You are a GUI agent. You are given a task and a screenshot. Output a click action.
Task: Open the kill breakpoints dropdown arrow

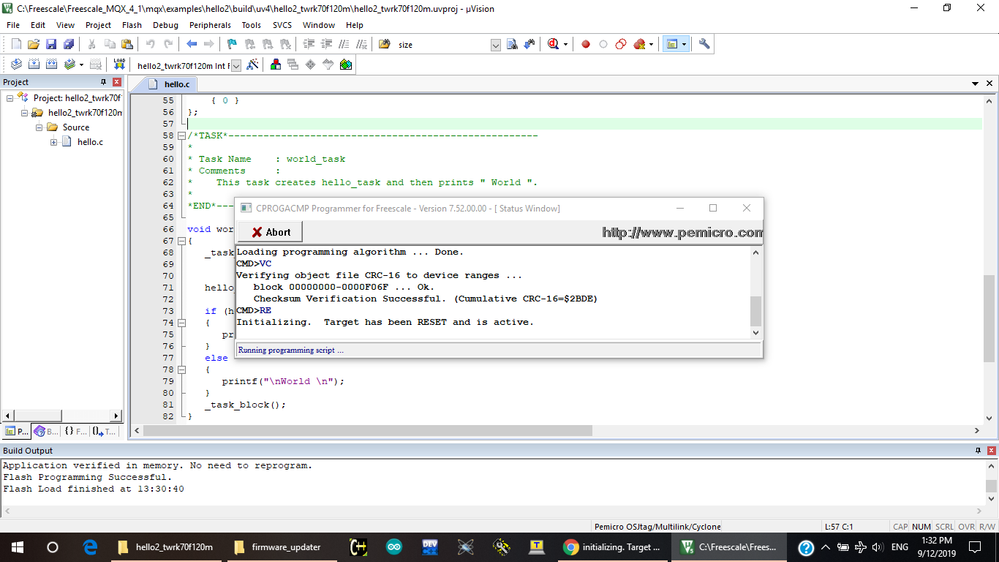(651, 45)
